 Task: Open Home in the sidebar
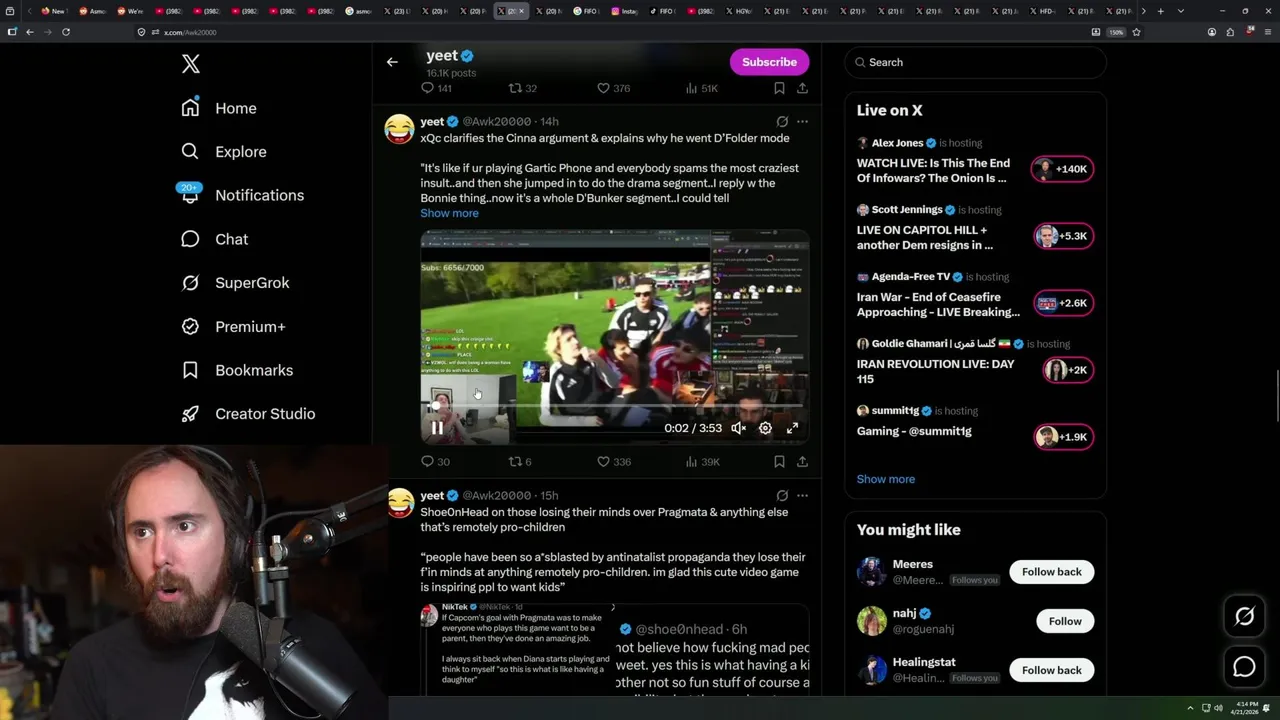click(219, 108)
